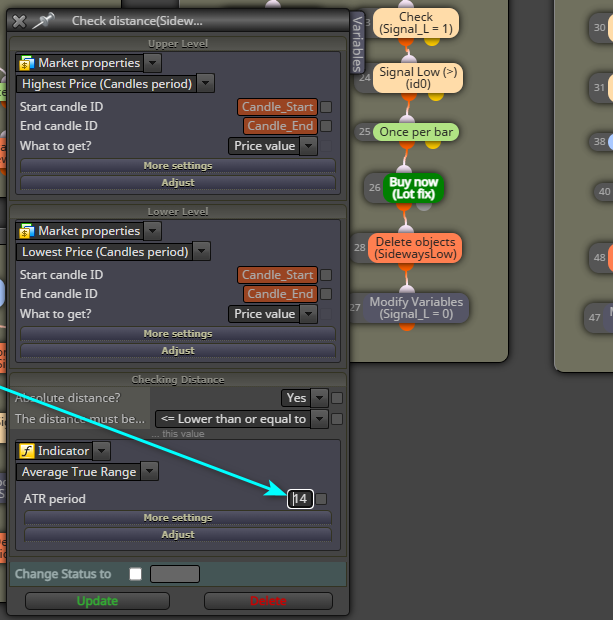Tick the Lower Level Start candle ID checkbox
613x620 pixels.
(326, 275)
